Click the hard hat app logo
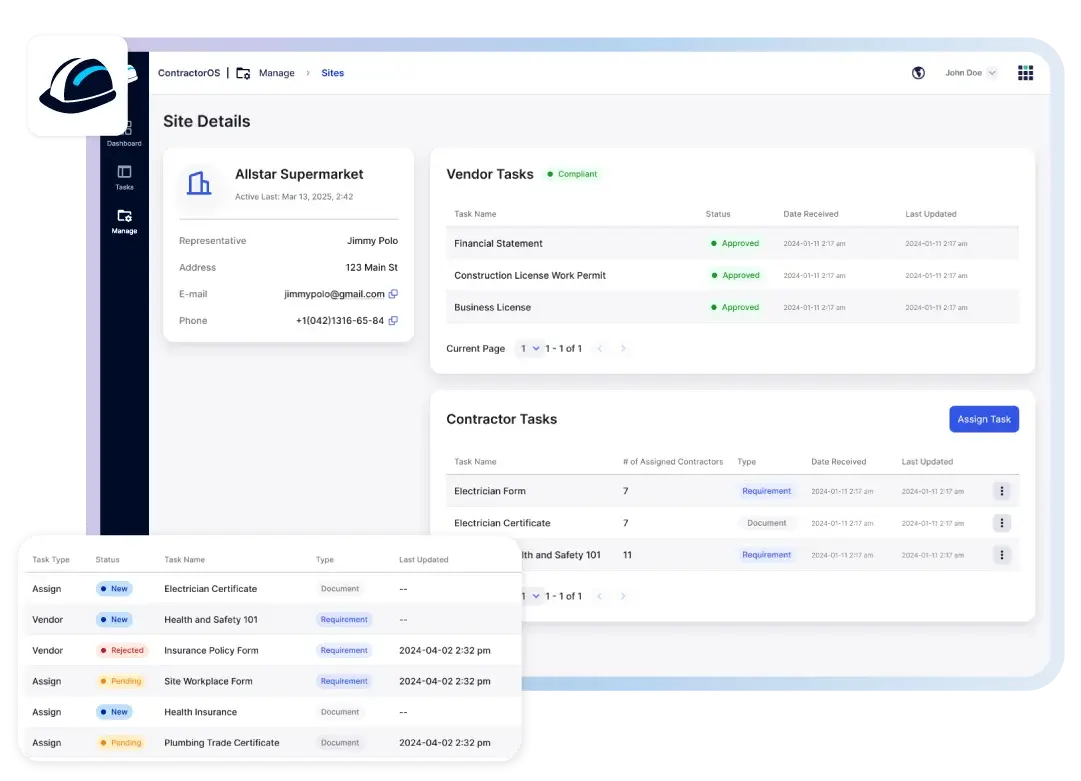Viewport: 1081px width, 781px height. (x=77, y=86)
